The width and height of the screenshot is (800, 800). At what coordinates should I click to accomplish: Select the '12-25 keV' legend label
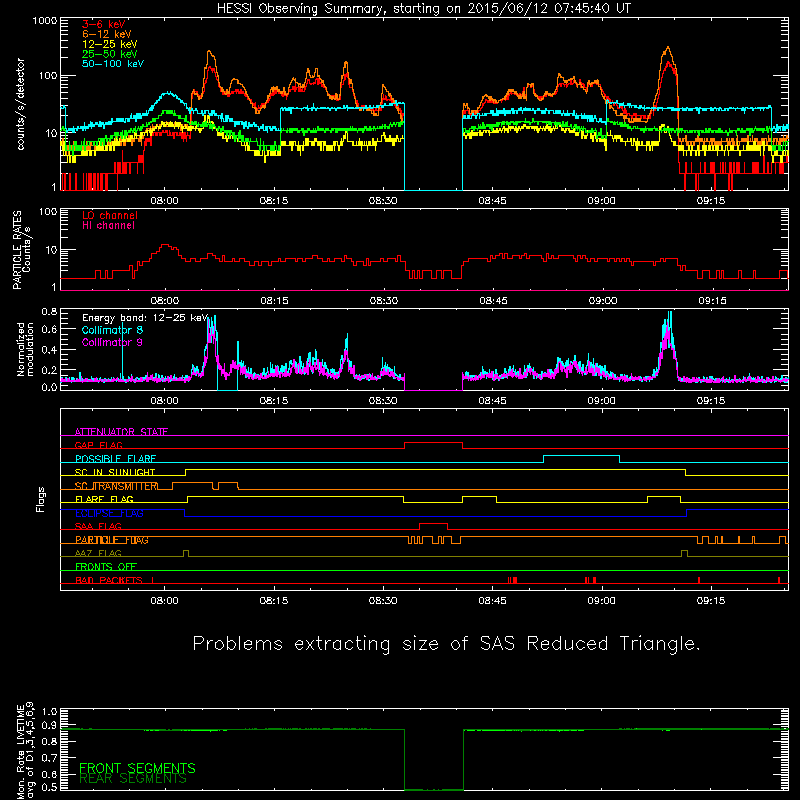tap(110, 44)
